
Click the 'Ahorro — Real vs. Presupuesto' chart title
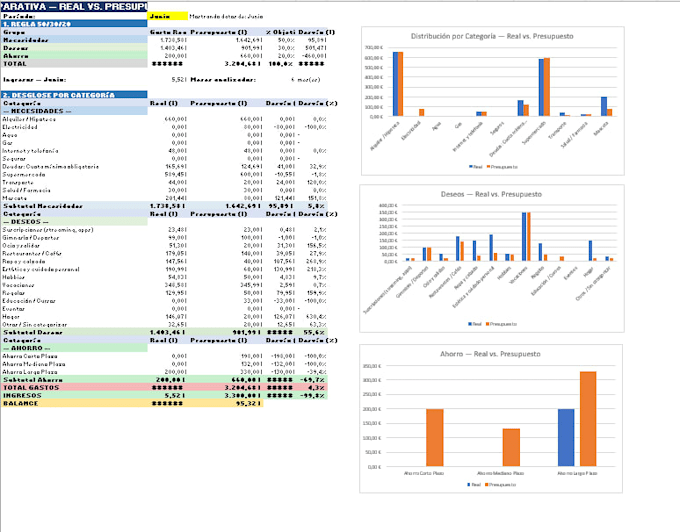(x=490, y=354)
